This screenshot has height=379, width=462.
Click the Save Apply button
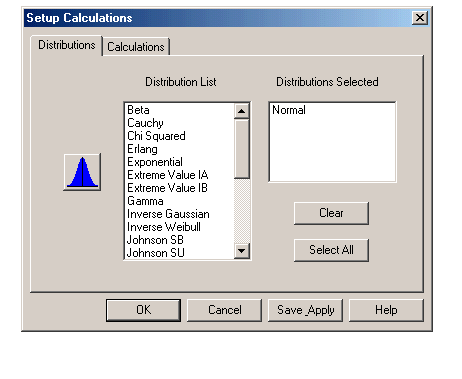(x=305, y=310)
